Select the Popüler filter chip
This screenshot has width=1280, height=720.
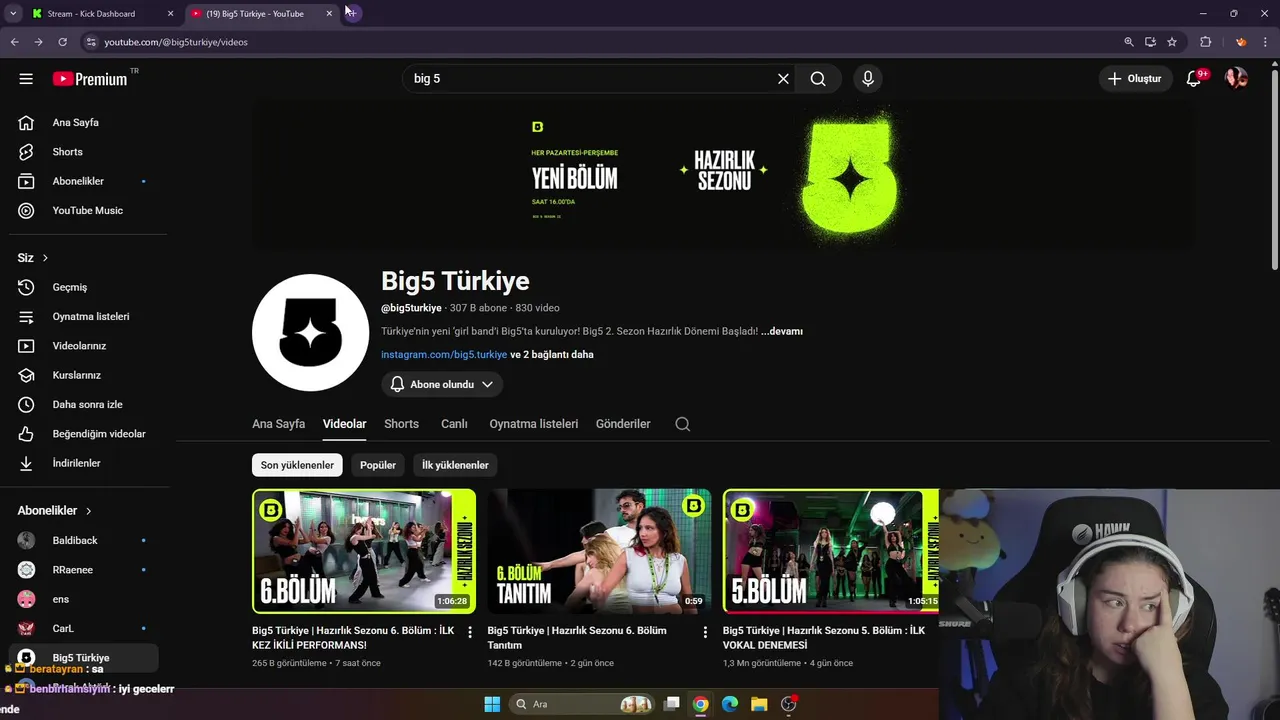click(378, 465)
